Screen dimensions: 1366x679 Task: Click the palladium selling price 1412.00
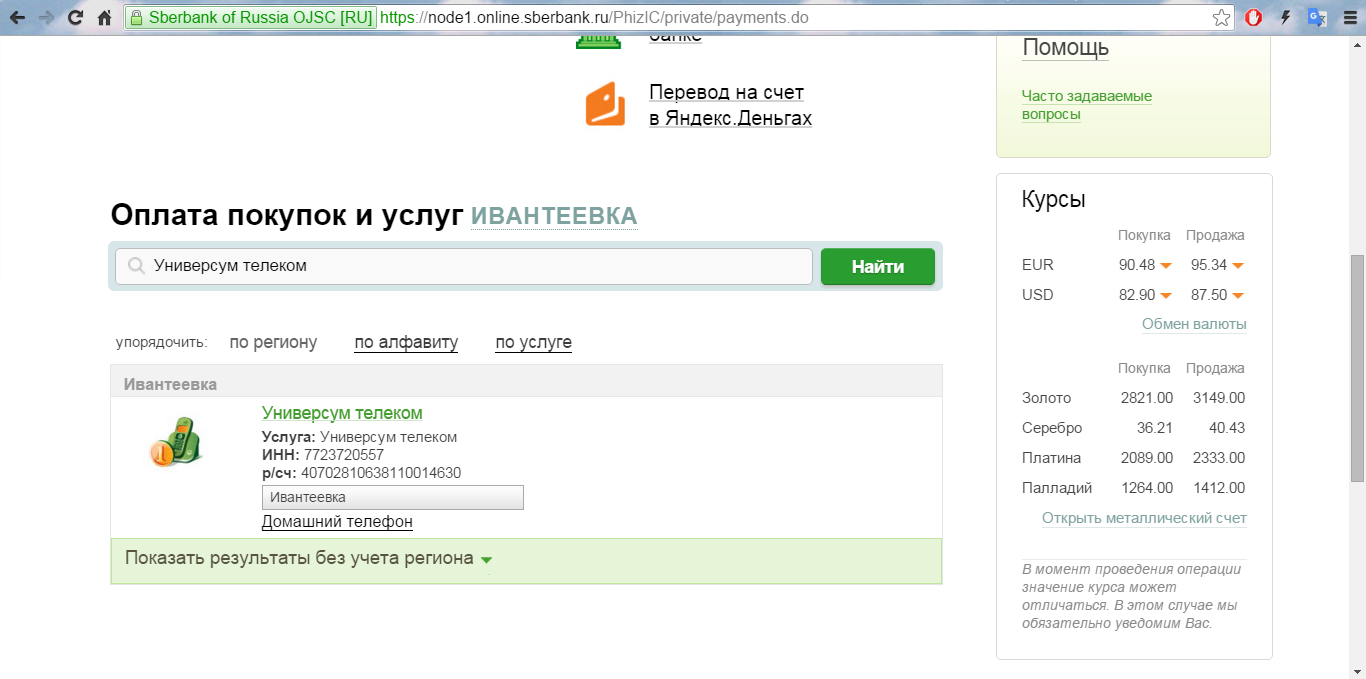point(1219,488)
